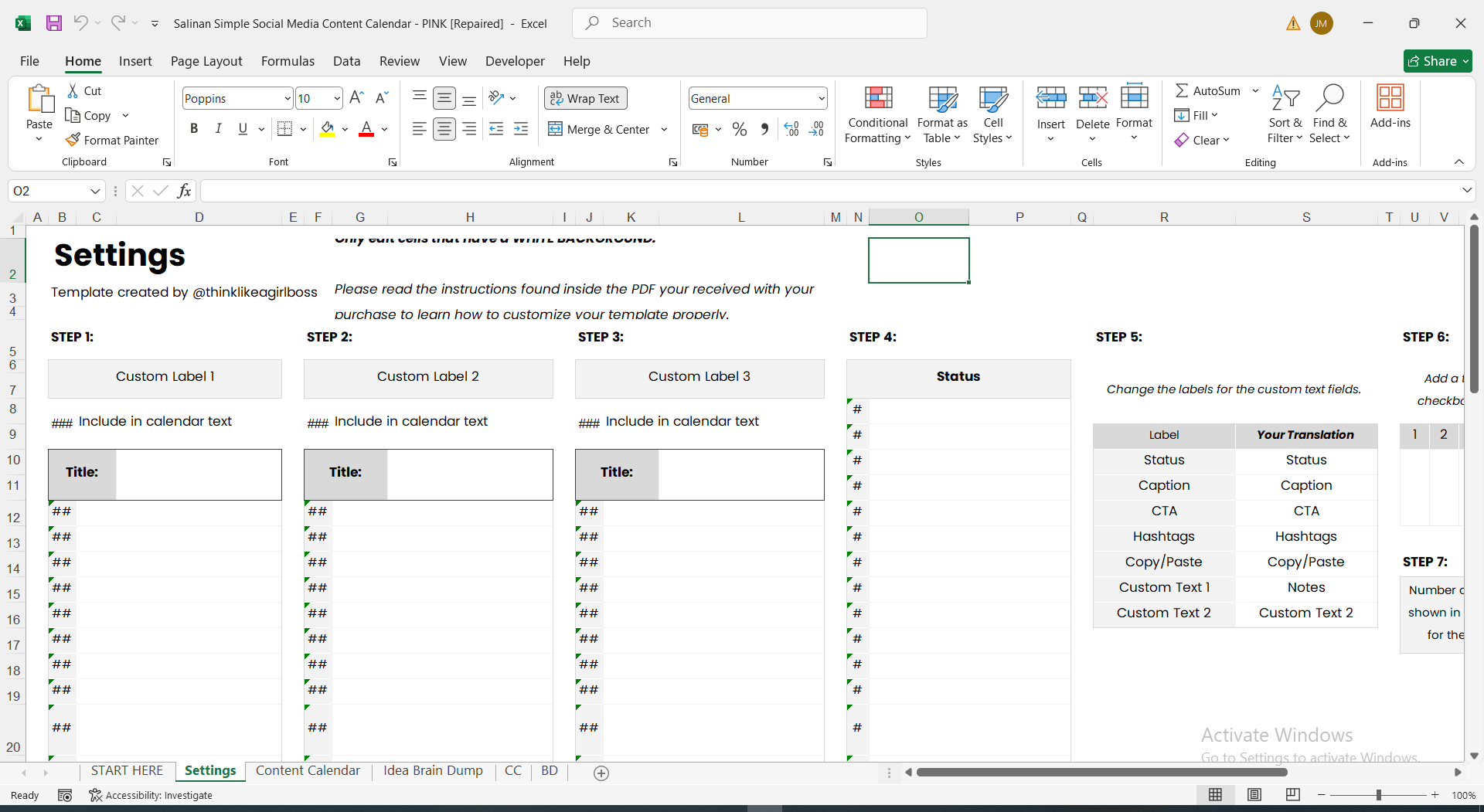Click the Paste clipboard icon
The image size is (1484, 812).
click(39, 100)
